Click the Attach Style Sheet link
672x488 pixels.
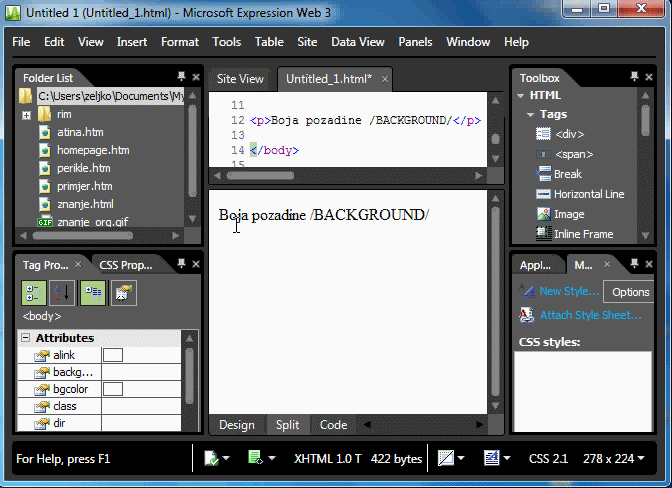[x=590, y=315]
